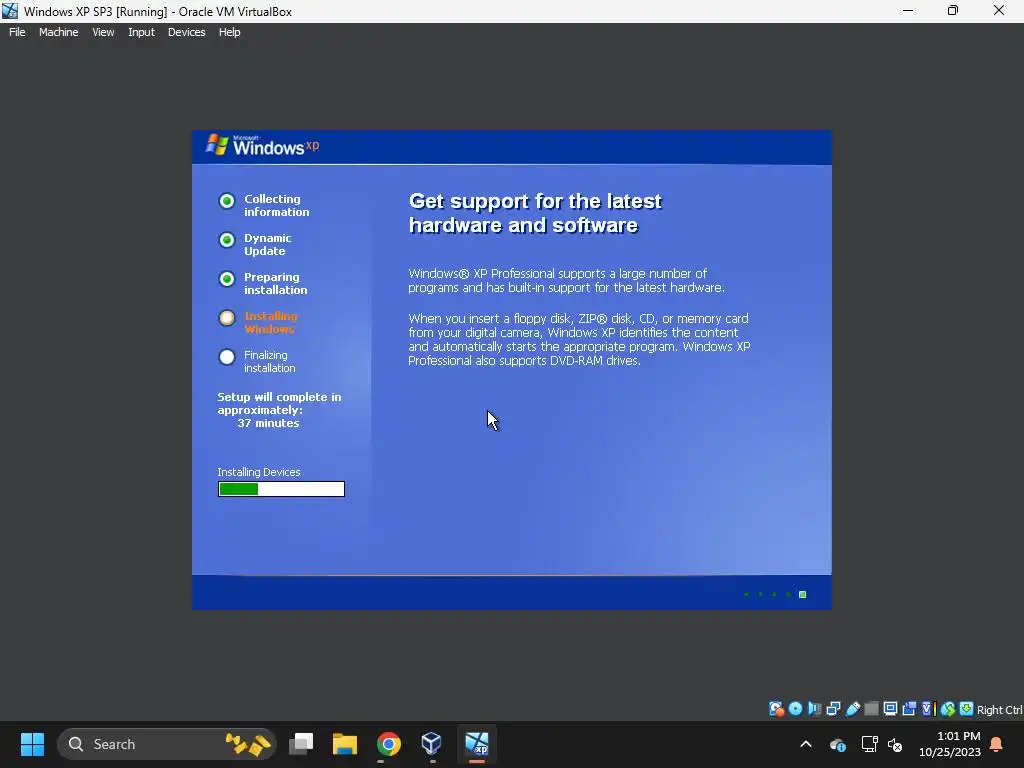Viewport: 1024px width, 768px height.
Task: Open File Explorer from the taskbar
Action: pos(345,744)
